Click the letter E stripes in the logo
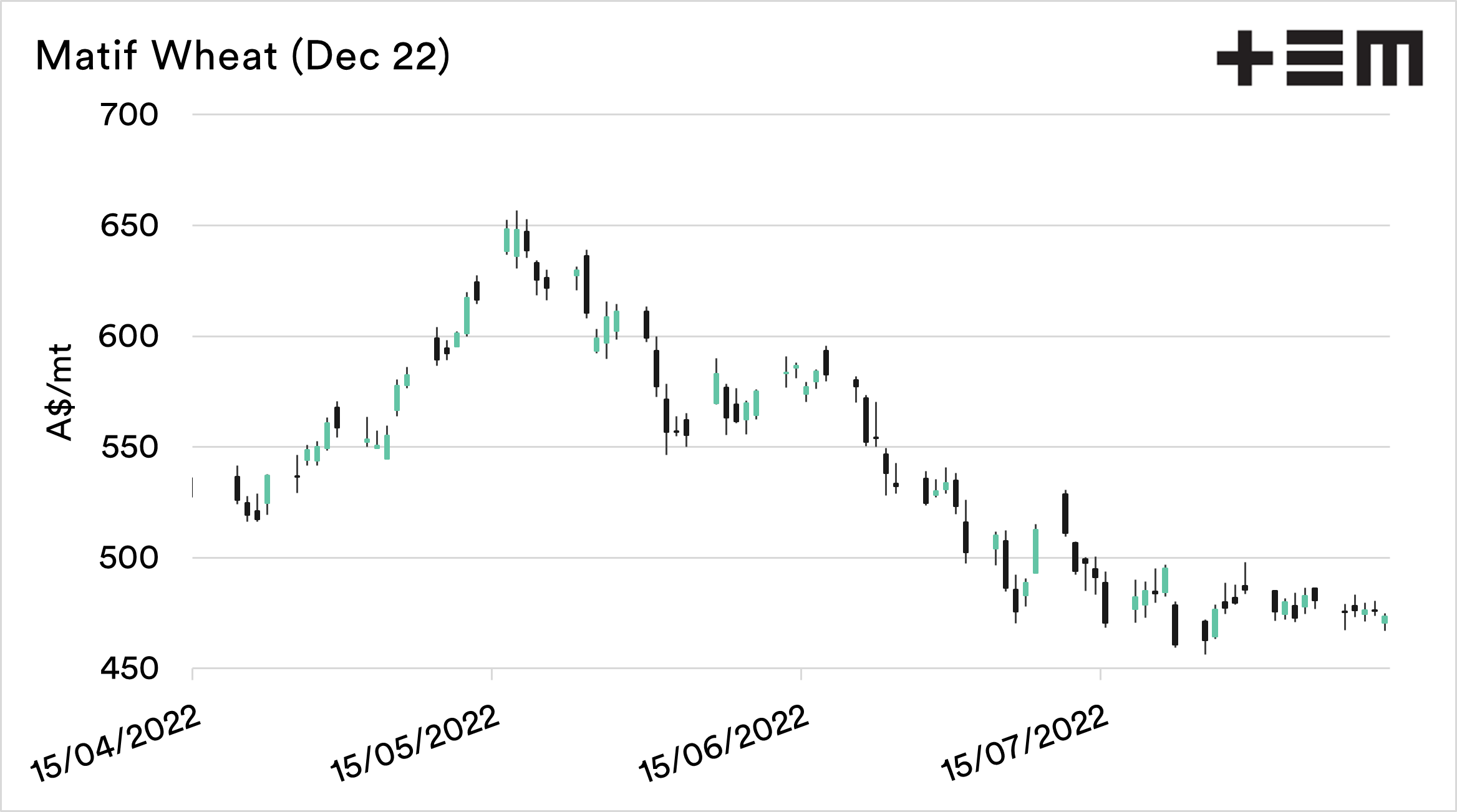This screenshot has width=1457, height=812. pyautogui.click(x=1314, y=58)
